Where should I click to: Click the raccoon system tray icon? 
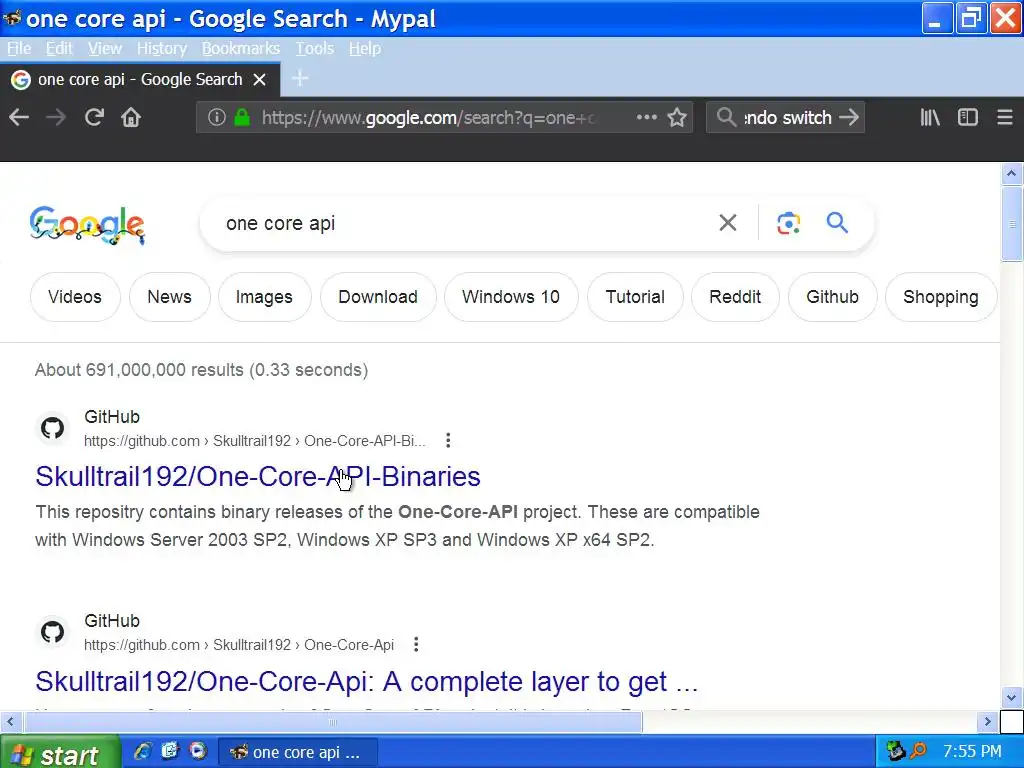pyautogui.click(x=895, y=752)
